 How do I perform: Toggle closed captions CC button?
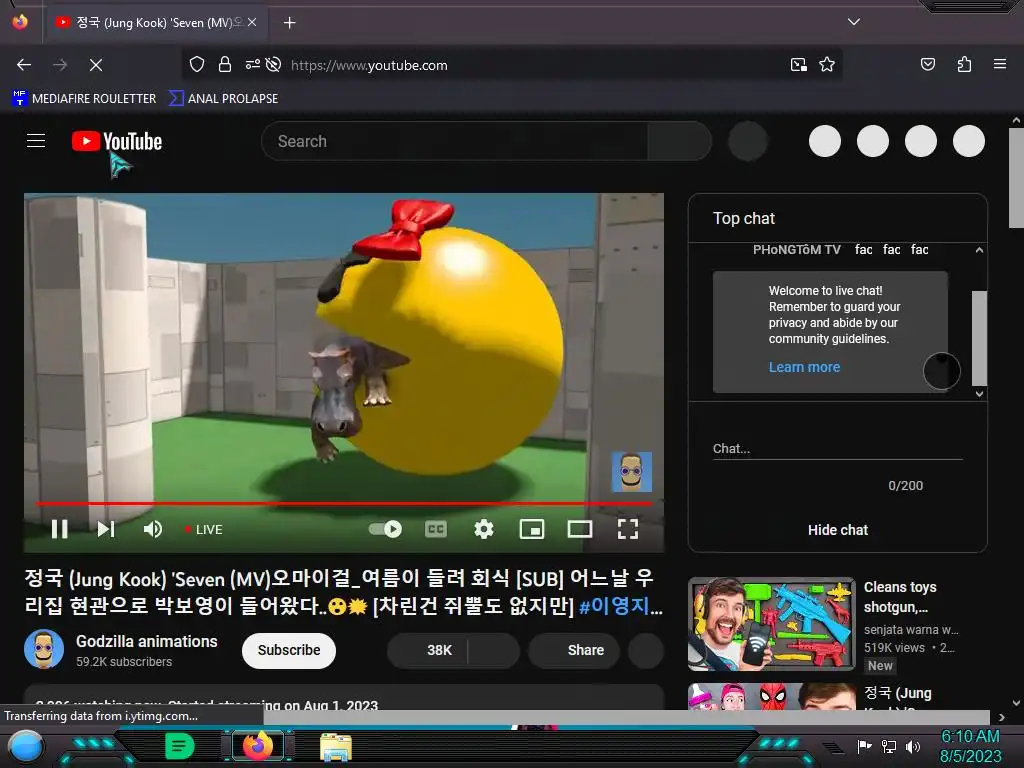[x=436, y=529]
